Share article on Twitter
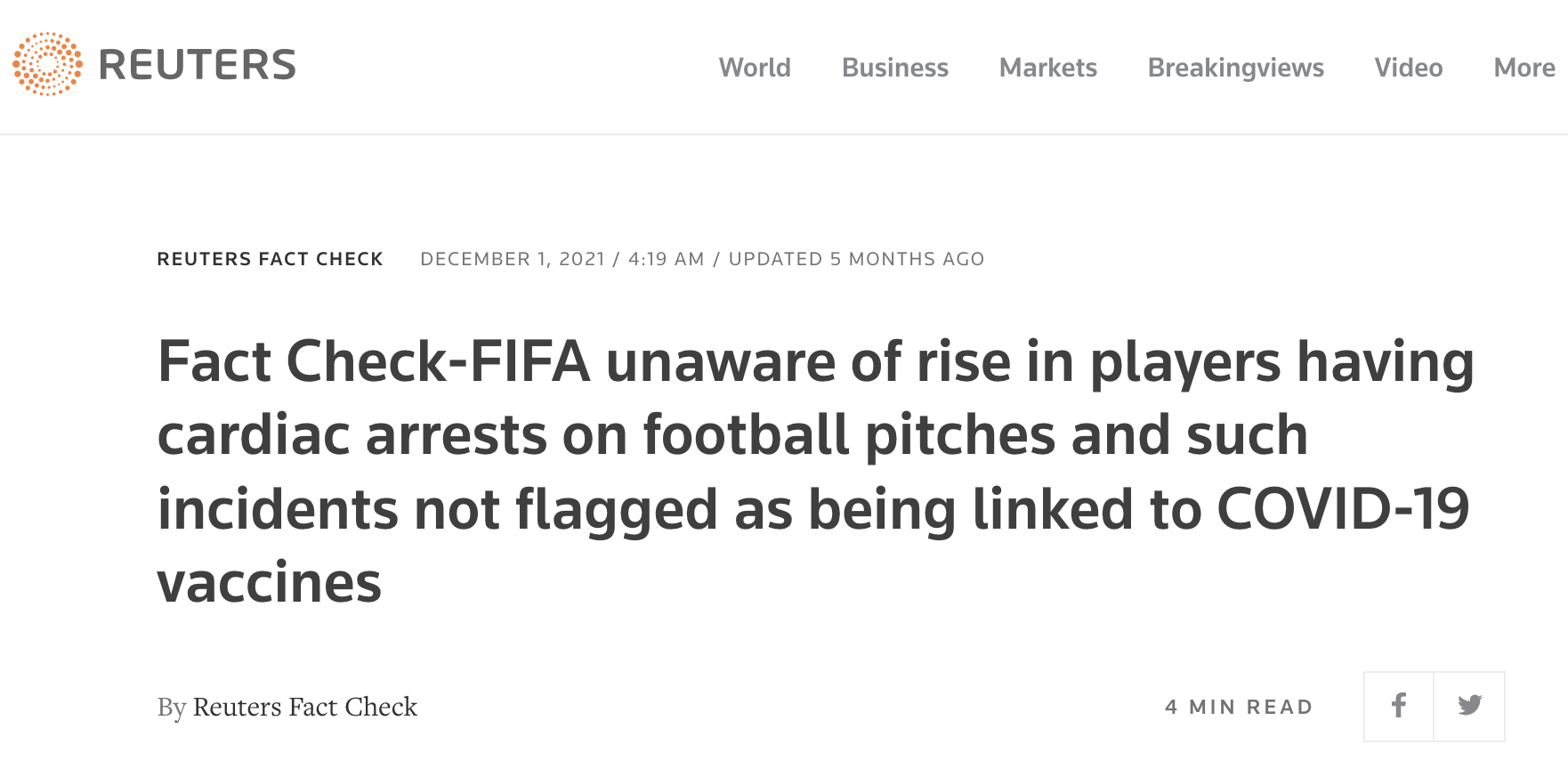Viewport: 1568px width, 769px height. pos(1469,707)
